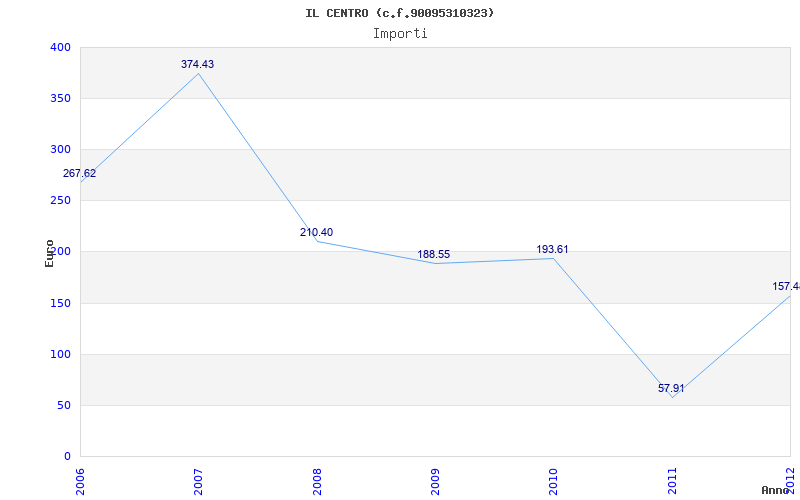Click the 50 y-axis tick label
Image resolution: width=800 pixels, height=500 pixels.
click(x=64, y=405)
